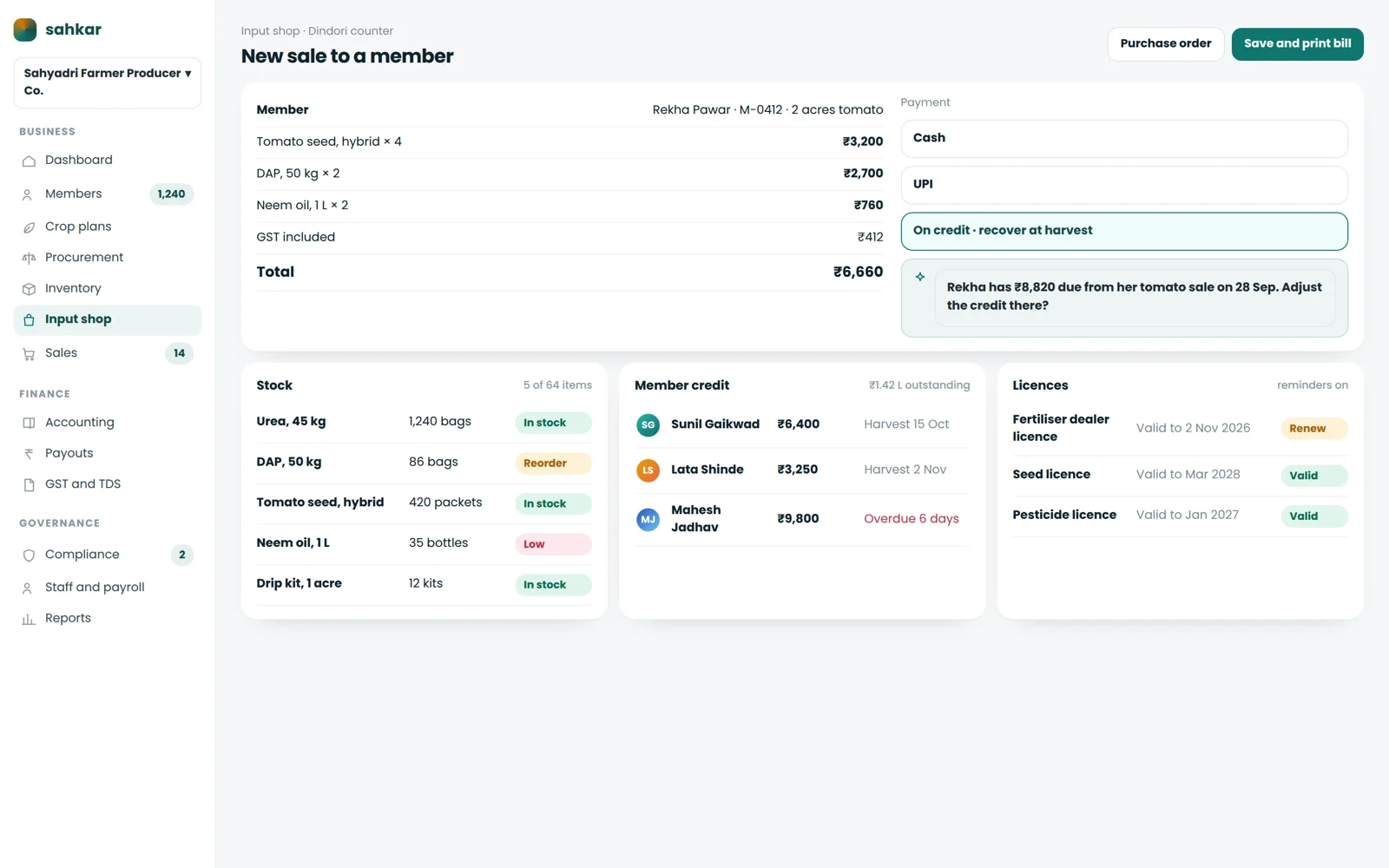The width and height of the screenshot is (1389, 868).
Task: Click the Dashboard home icon
Action: (x=29, y=161)
